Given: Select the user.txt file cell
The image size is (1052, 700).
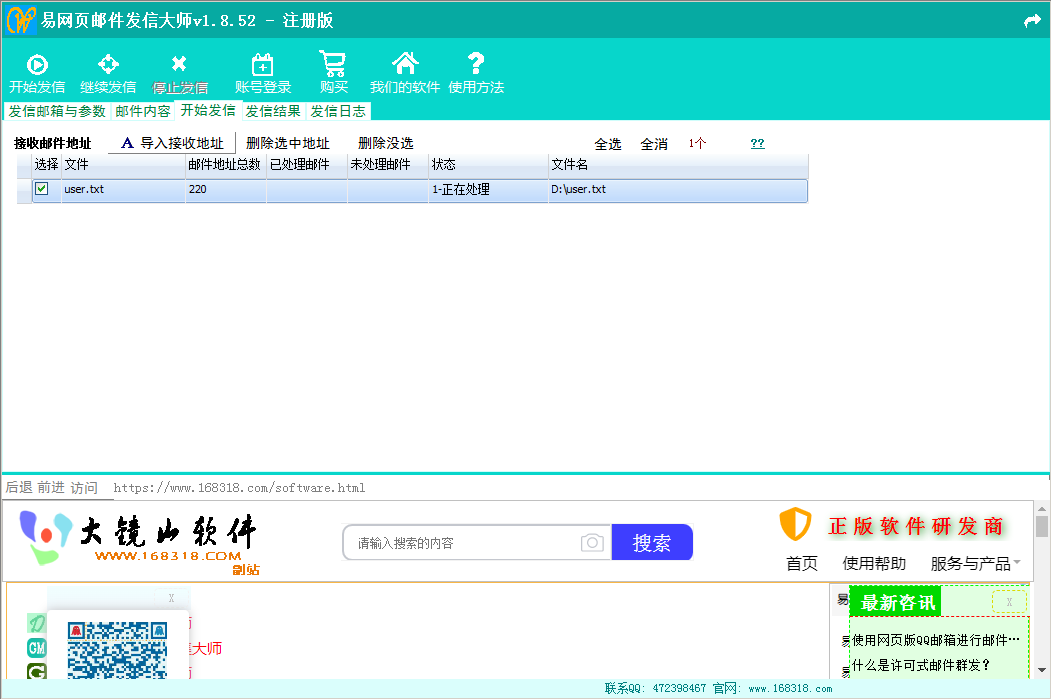Looking at the screenshot, I should (x=123, y=189).
